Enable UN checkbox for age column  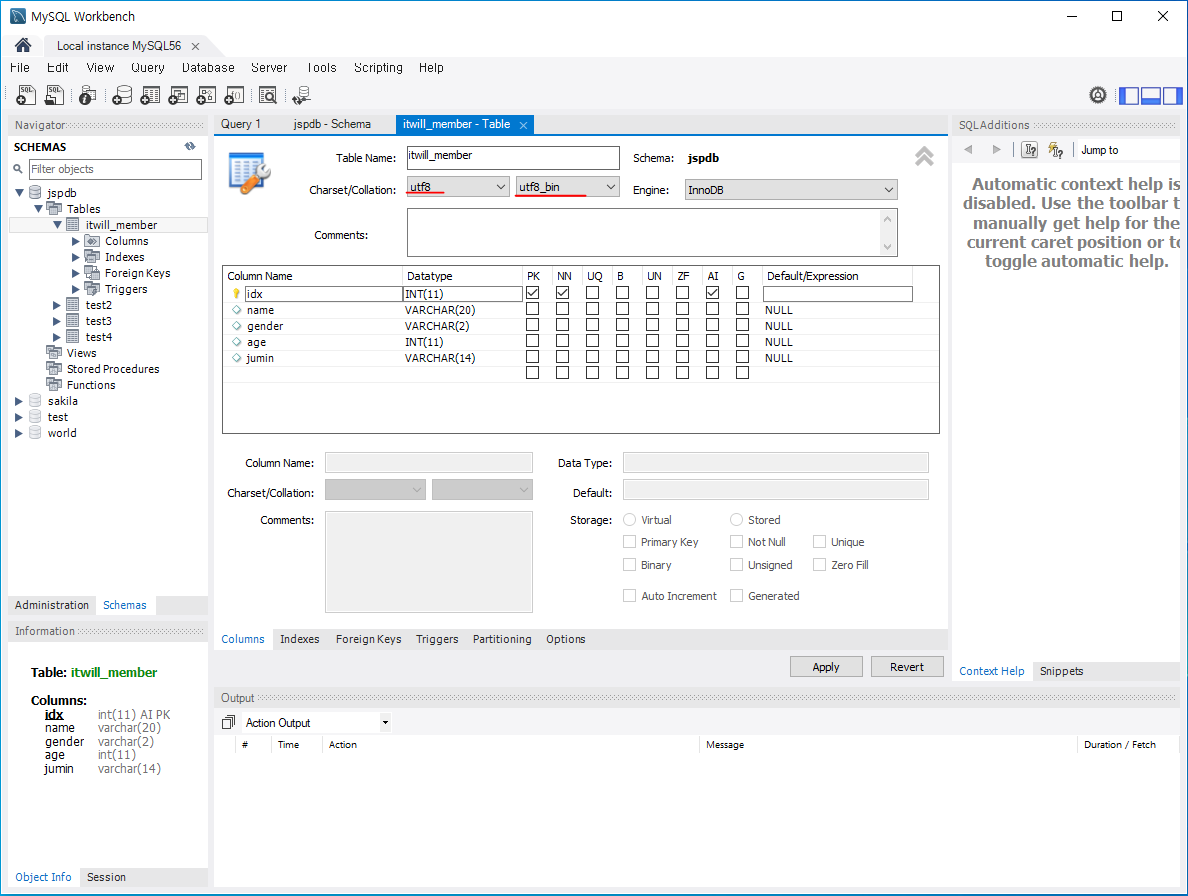[x=652, y=341]
